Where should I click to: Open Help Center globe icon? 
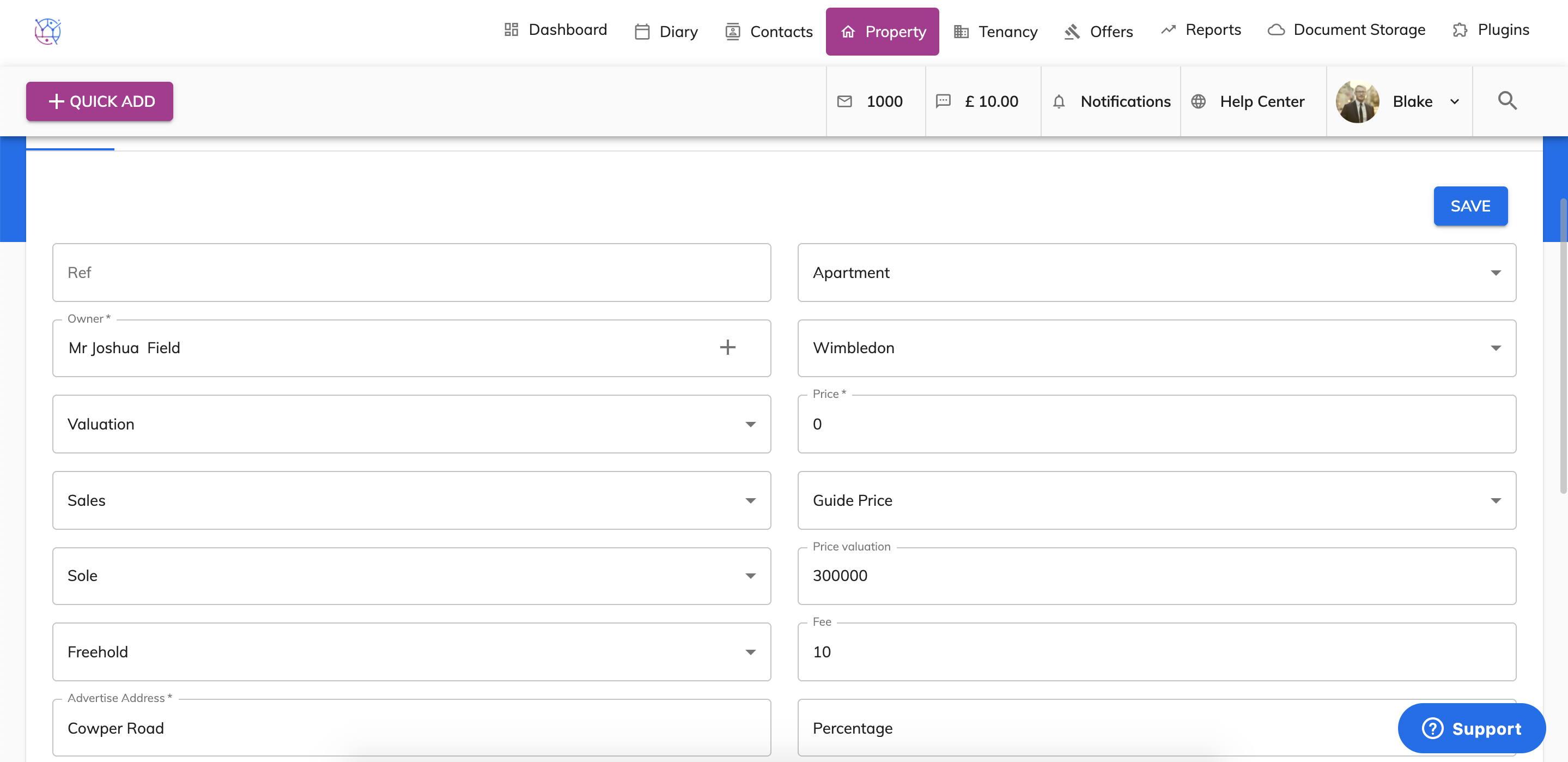(1198, 102)
